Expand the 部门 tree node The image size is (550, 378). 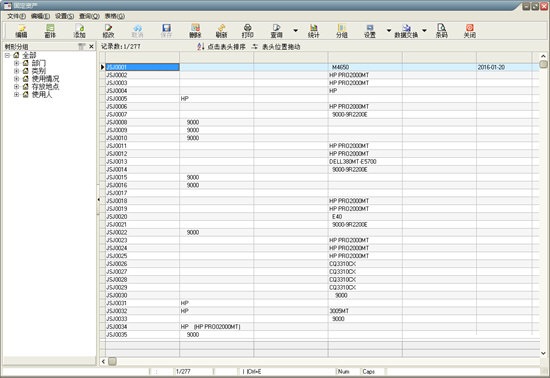tap(16, 63)
